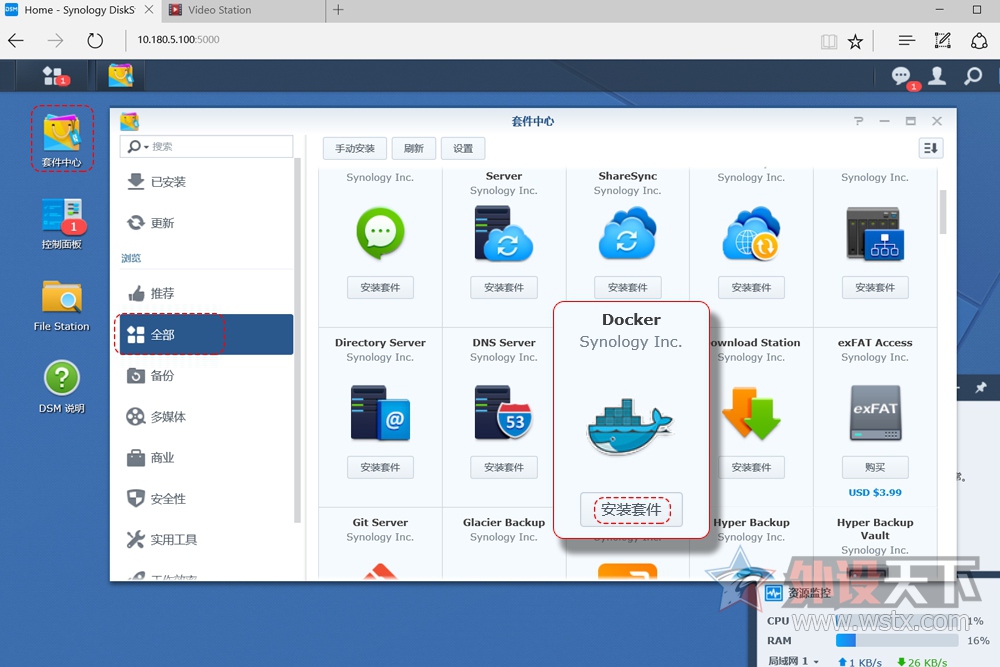Viewport: 1000px width, 667px height.
Task: Click the 设置 button
Action: 463,149
